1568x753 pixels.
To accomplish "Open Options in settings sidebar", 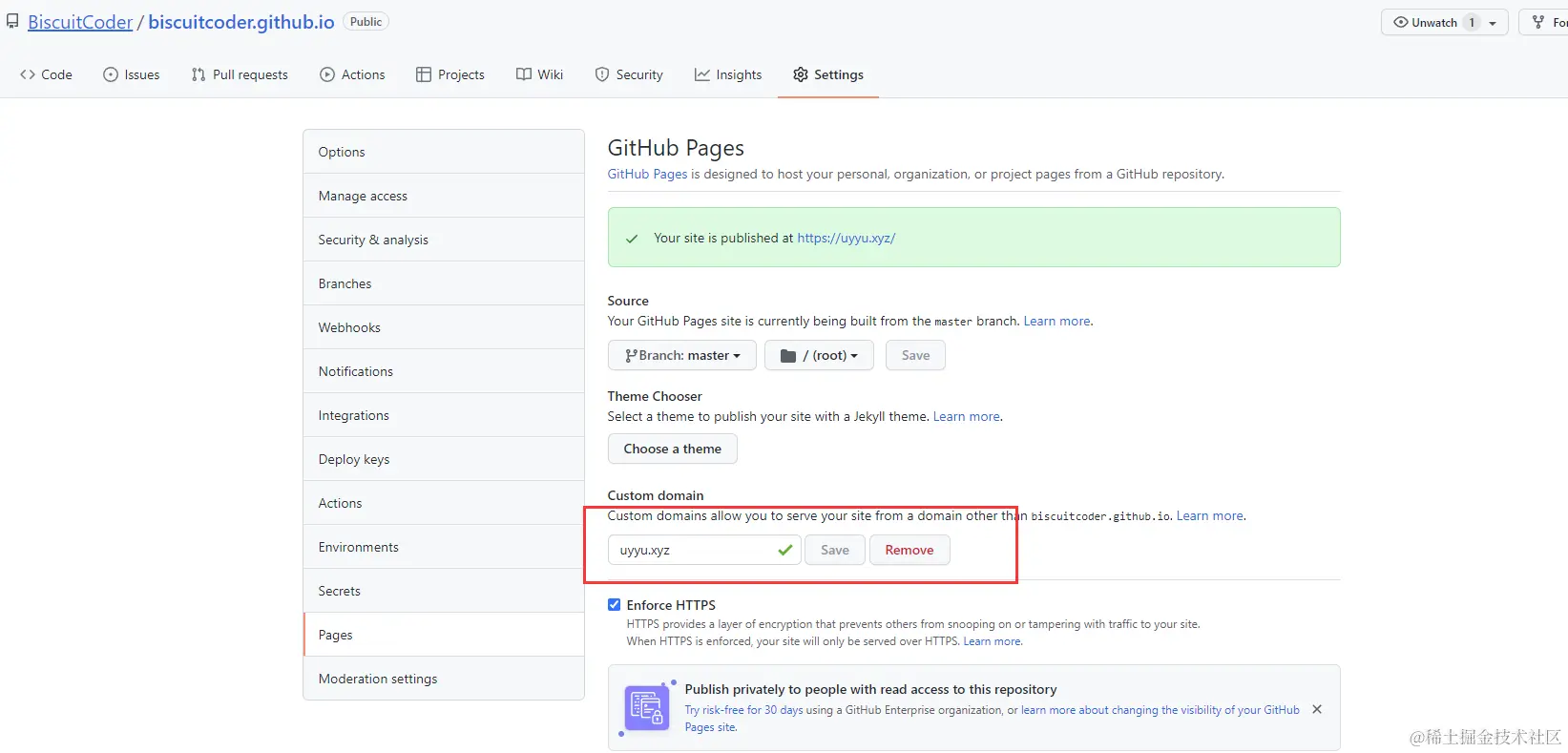I will coord(444,152).
